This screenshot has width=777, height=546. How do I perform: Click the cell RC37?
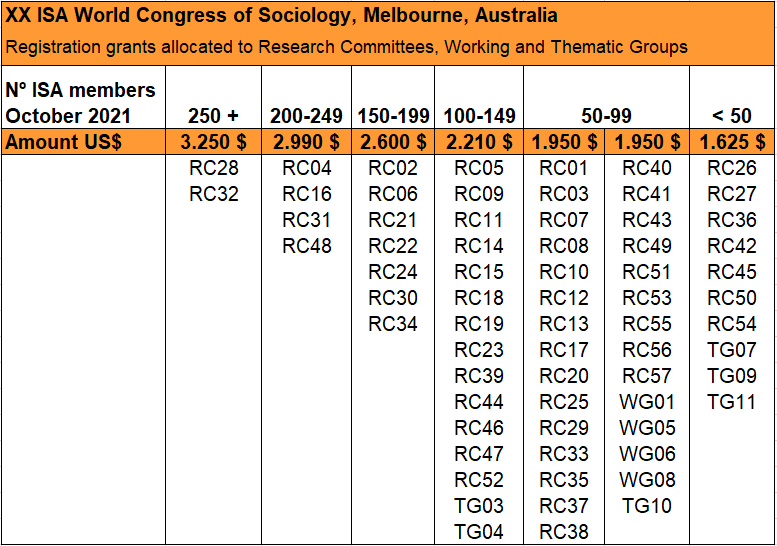(564, 506)
